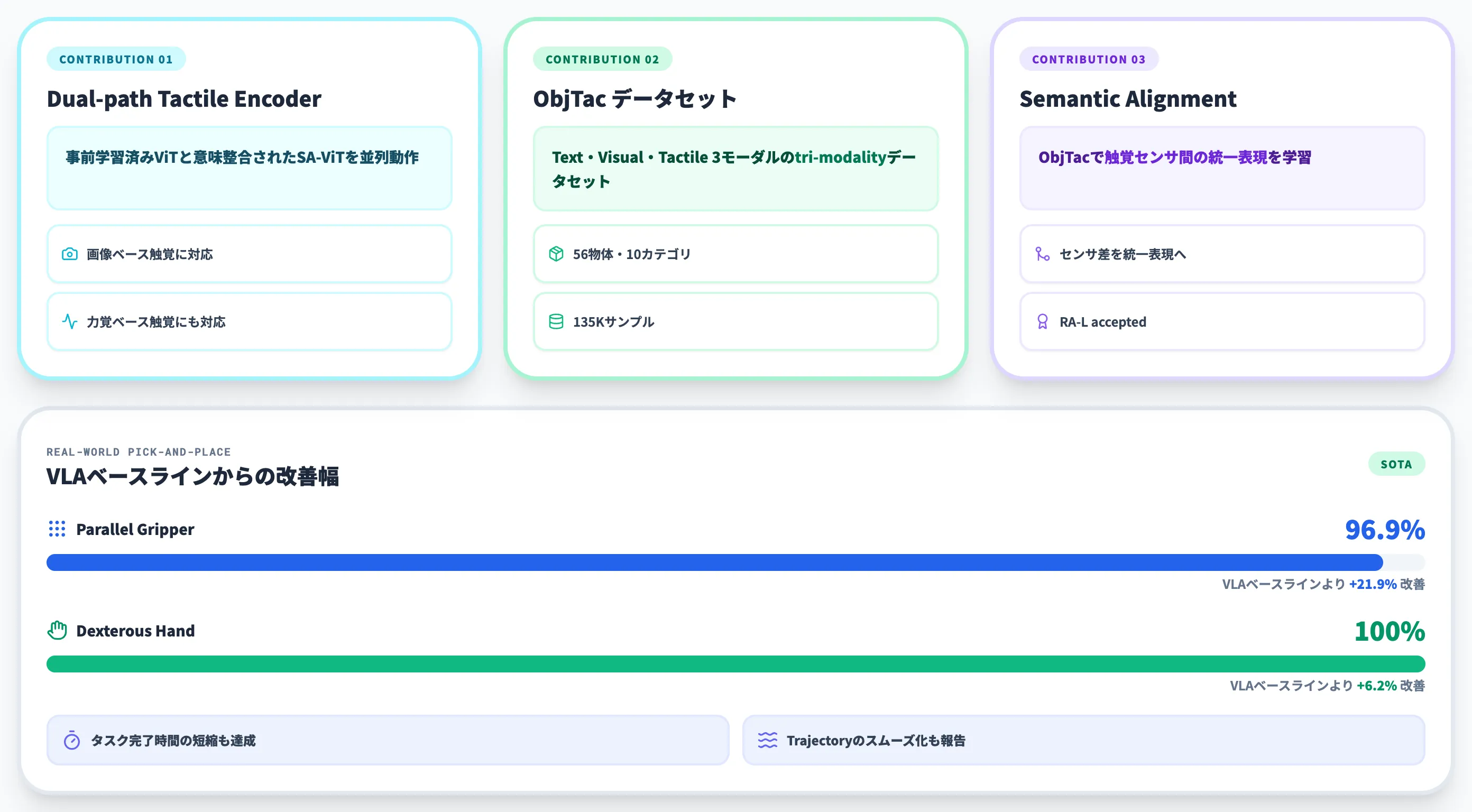Click the ObjTacで触覚センサ間の統一表現を学習 box
This screenshot has height=812, width=1472.
1222,168
